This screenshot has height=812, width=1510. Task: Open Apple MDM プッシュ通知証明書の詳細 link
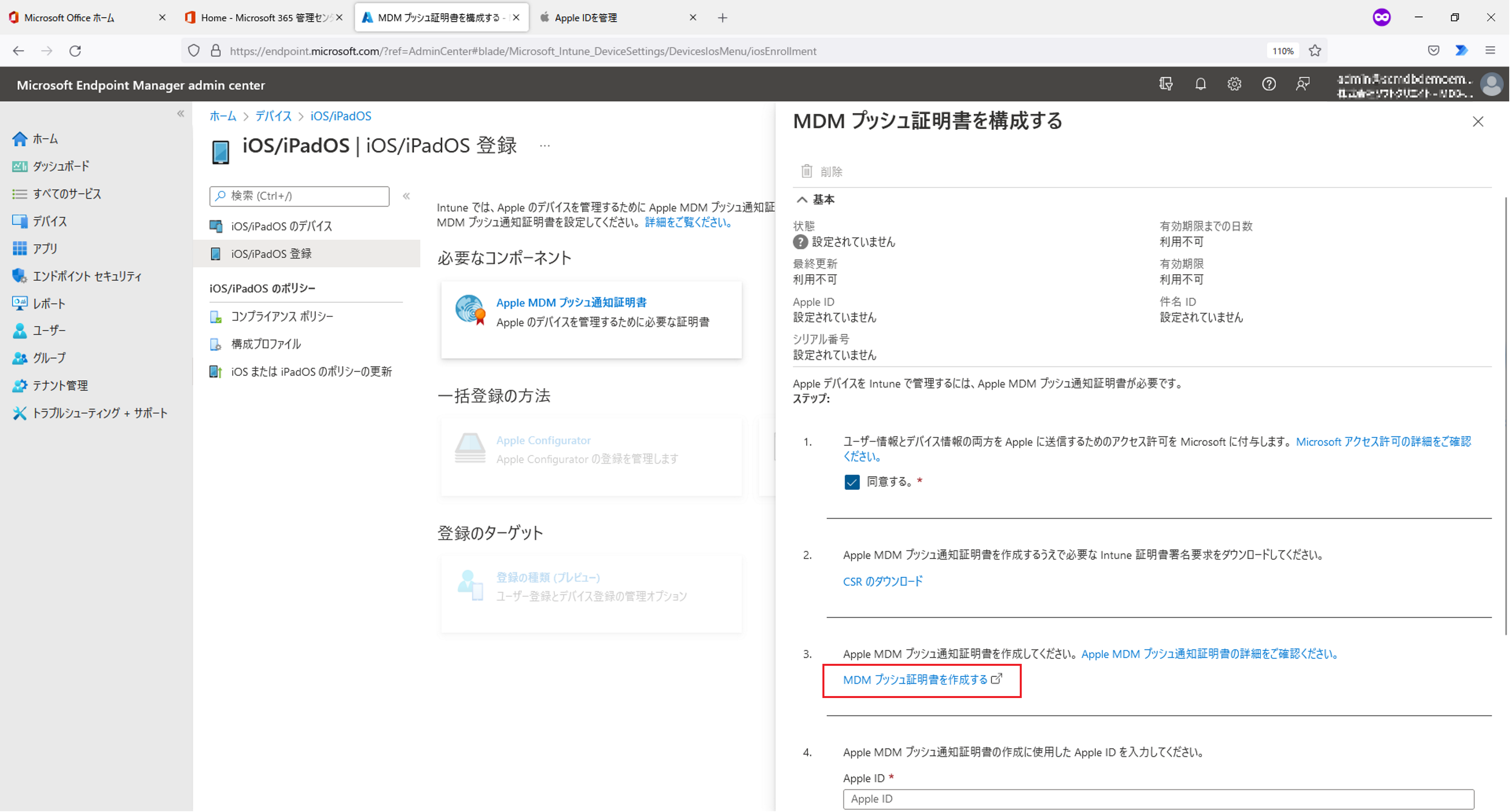[x=1210, y=654]
